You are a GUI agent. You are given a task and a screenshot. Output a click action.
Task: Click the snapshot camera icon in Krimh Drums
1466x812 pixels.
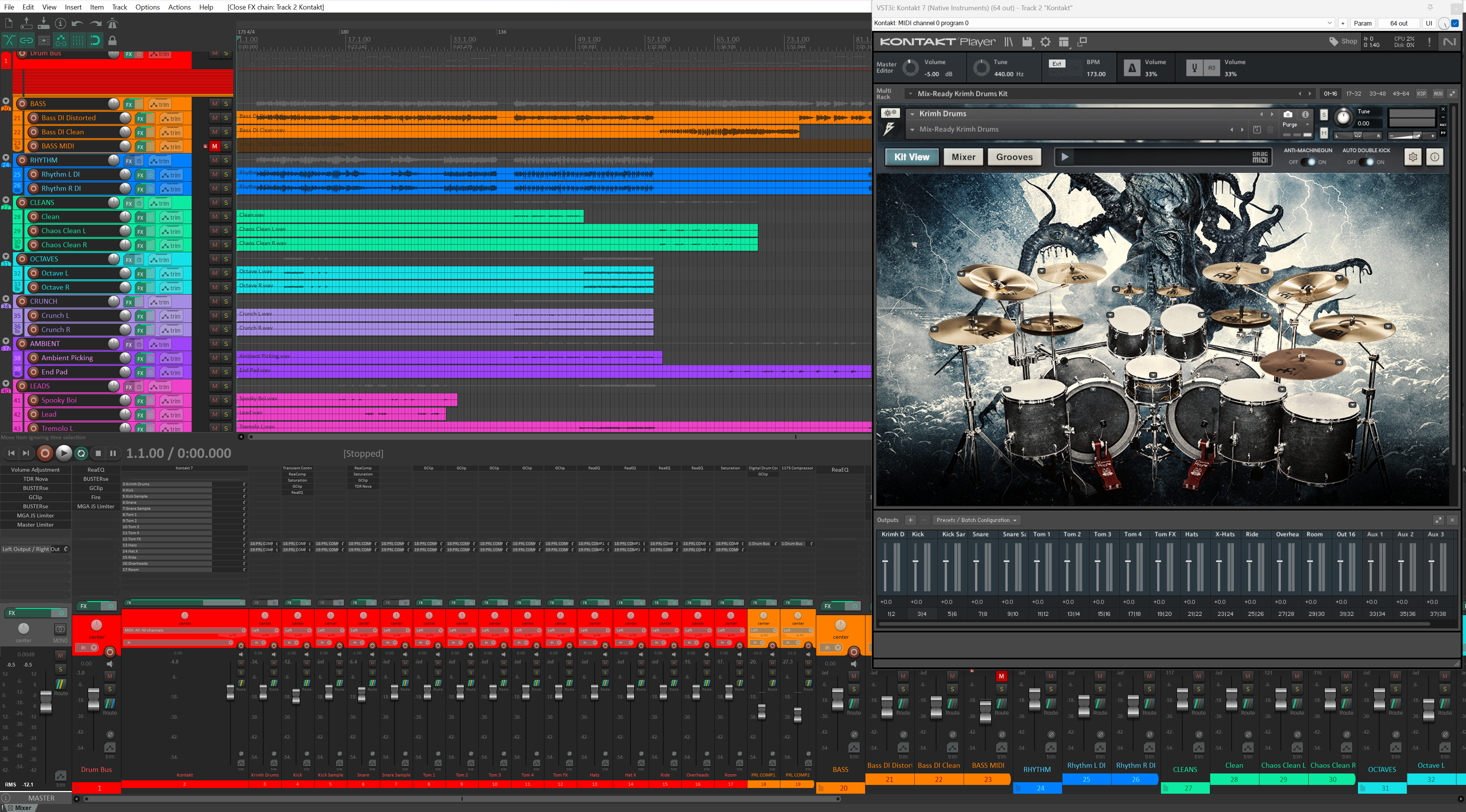1288,114
